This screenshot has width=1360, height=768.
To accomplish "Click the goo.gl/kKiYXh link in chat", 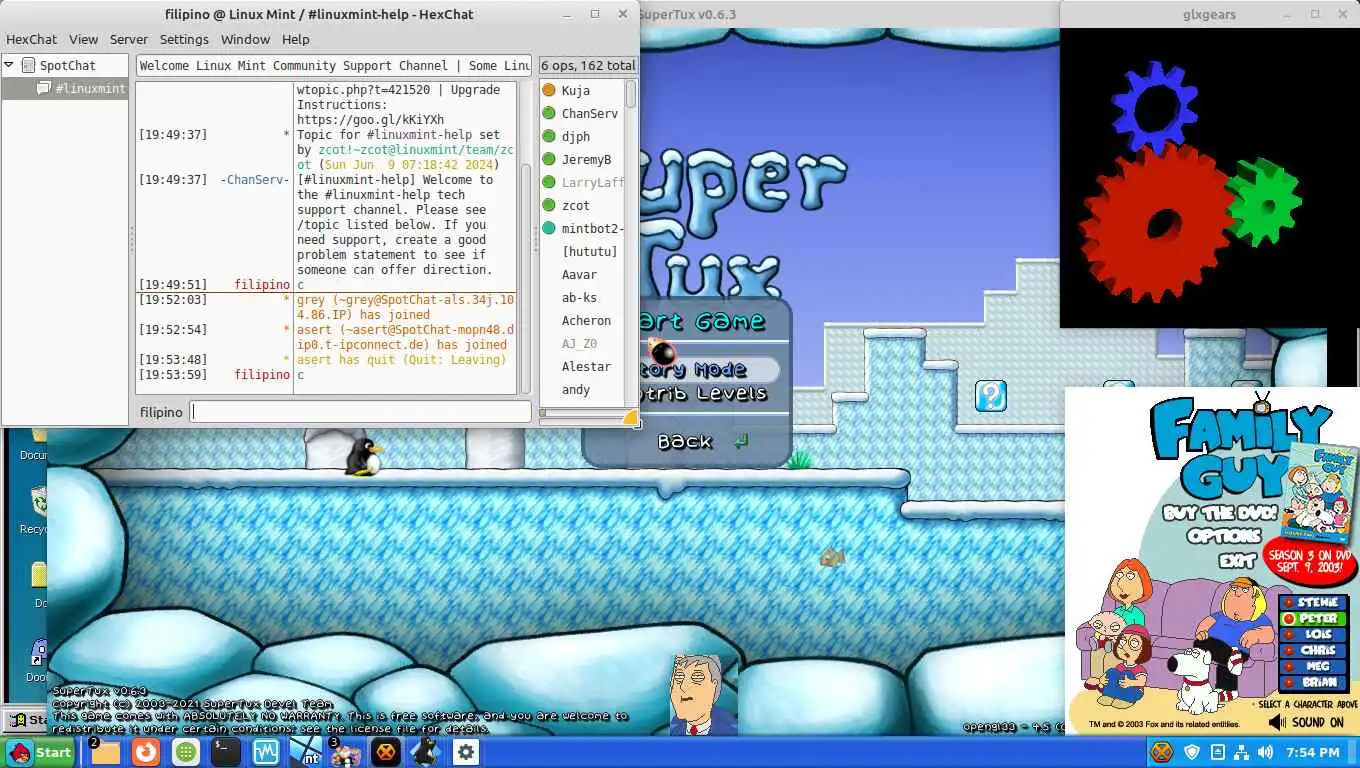I will coord(370,119).
